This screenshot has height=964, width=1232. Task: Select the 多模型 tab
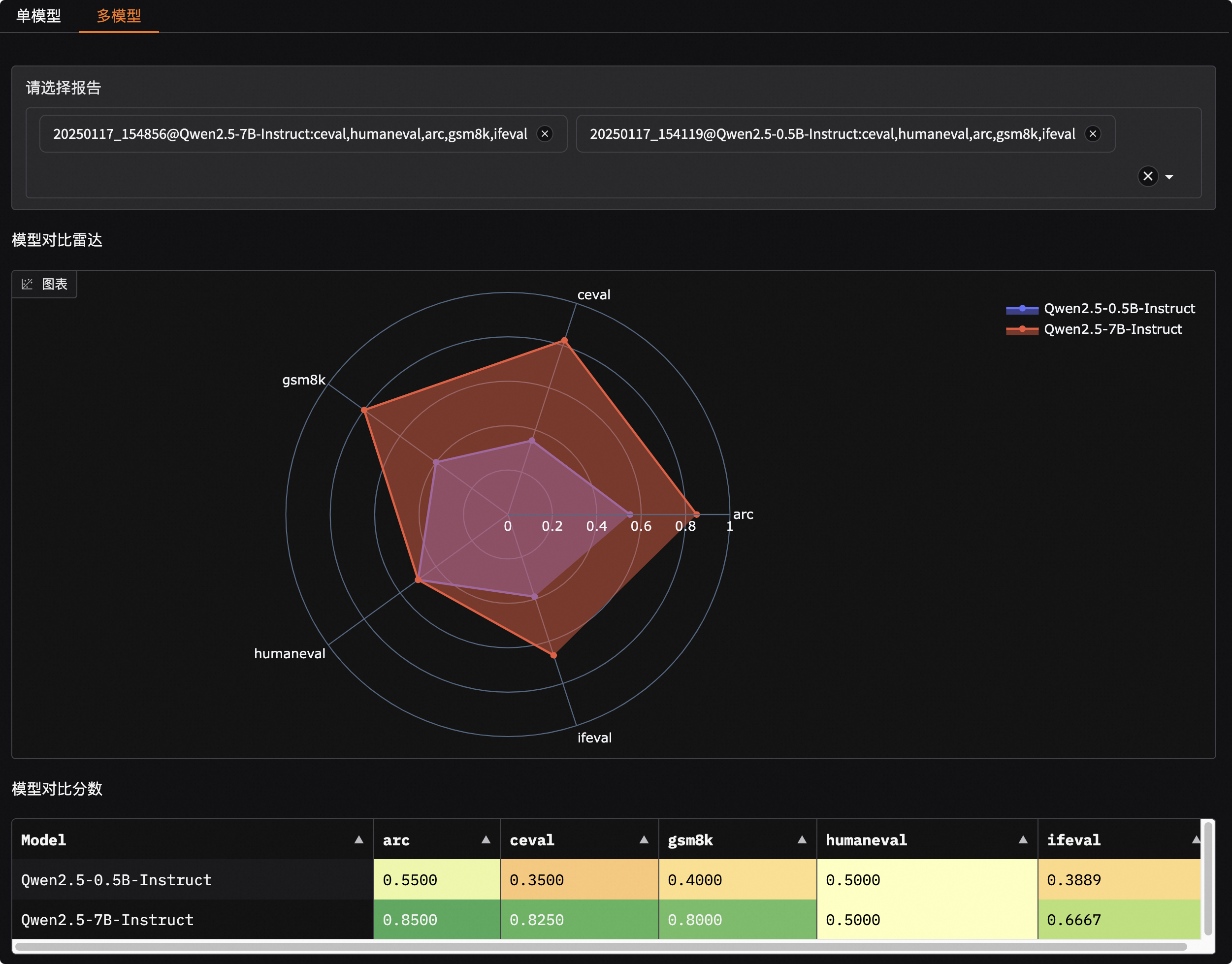(119, 16)
